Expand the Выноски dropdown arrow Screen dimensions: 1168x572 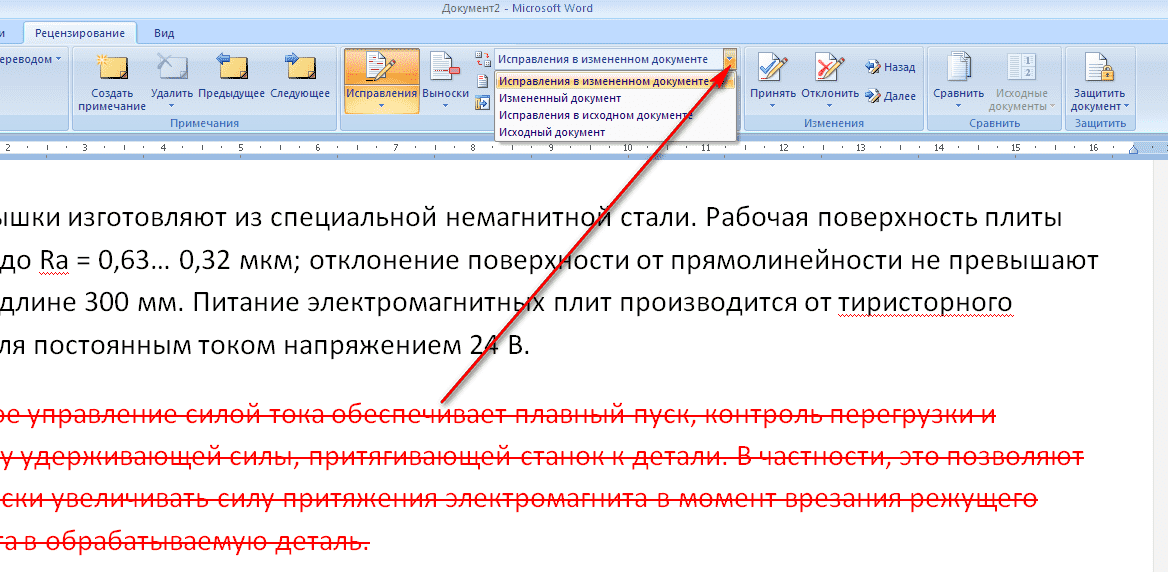445,105
